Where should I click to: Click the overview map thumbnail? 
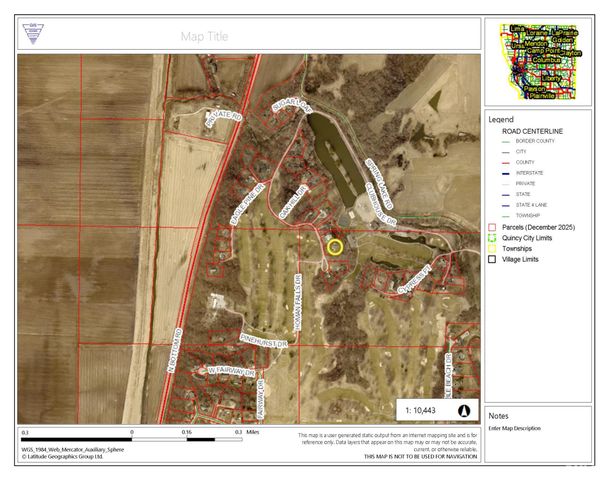point(542,62)
